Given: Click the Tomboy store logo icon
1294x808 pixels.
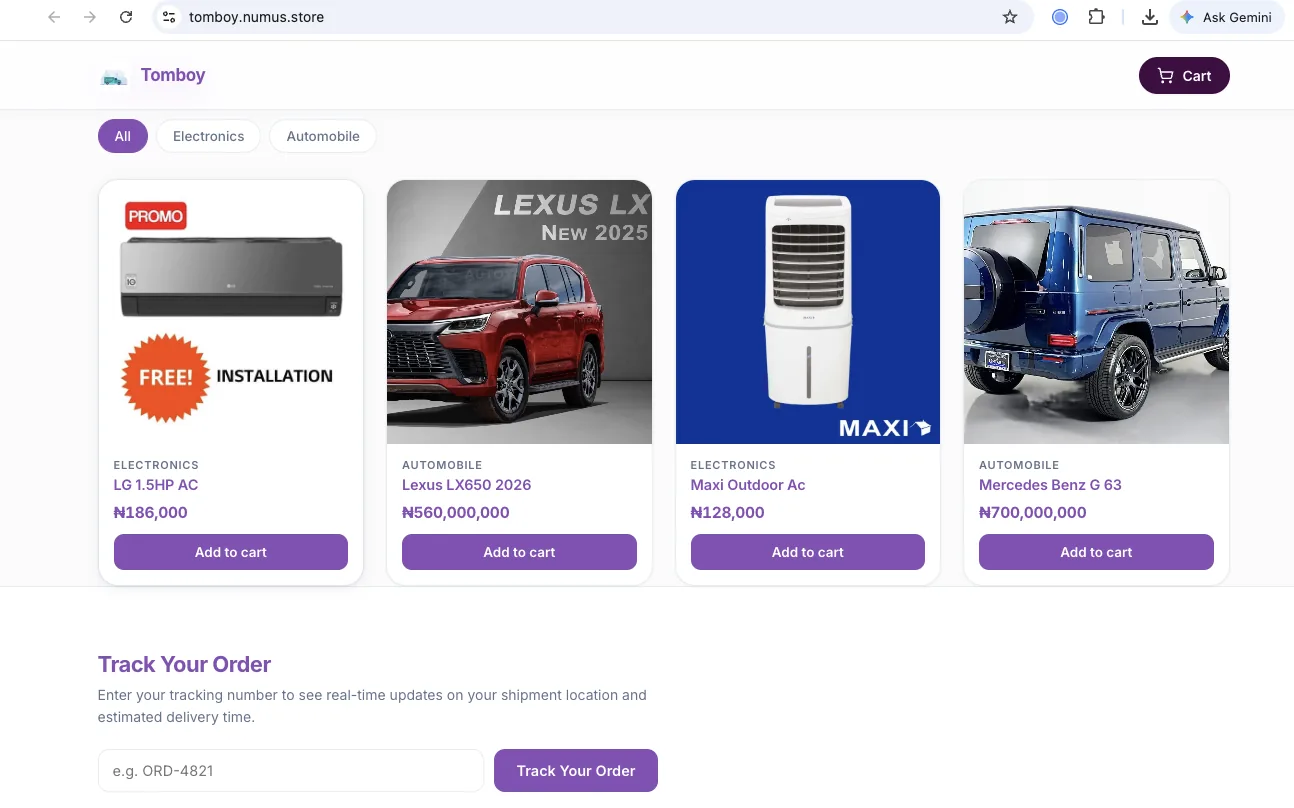Looking at the screenshot, I should coord(114,76).
